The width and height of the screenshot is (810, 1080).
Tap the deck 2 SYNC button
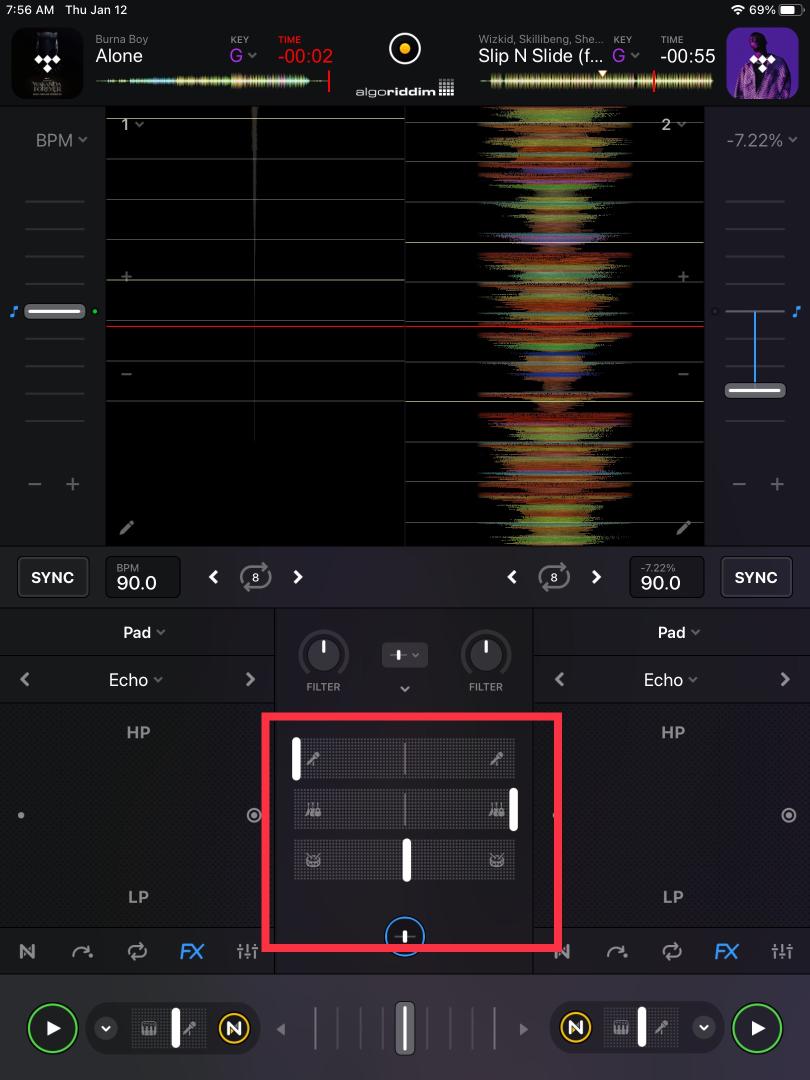[756, 577]
